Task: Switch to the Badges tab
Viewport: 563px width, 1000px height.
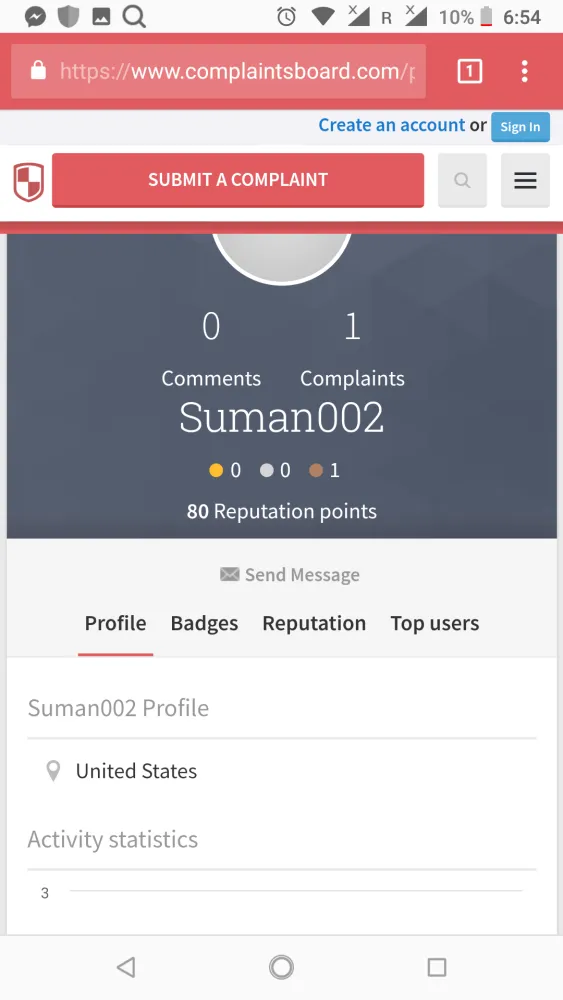Action: tap(205, 623)
